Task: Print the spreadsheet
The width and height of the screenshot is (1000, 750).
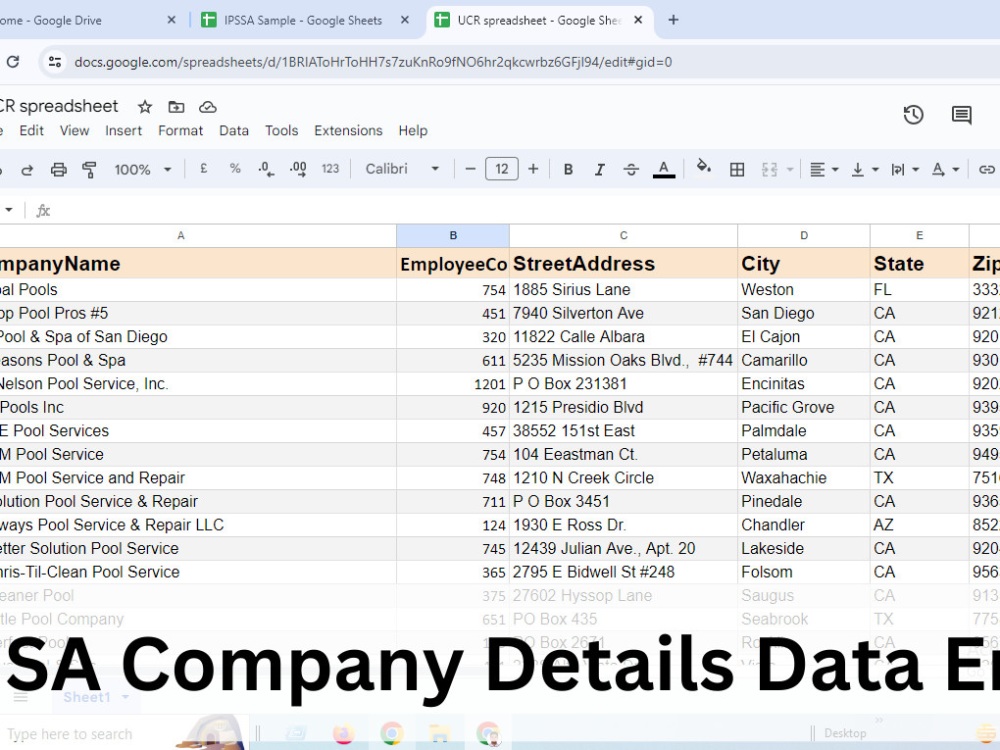Action: [x=59, y=170]
